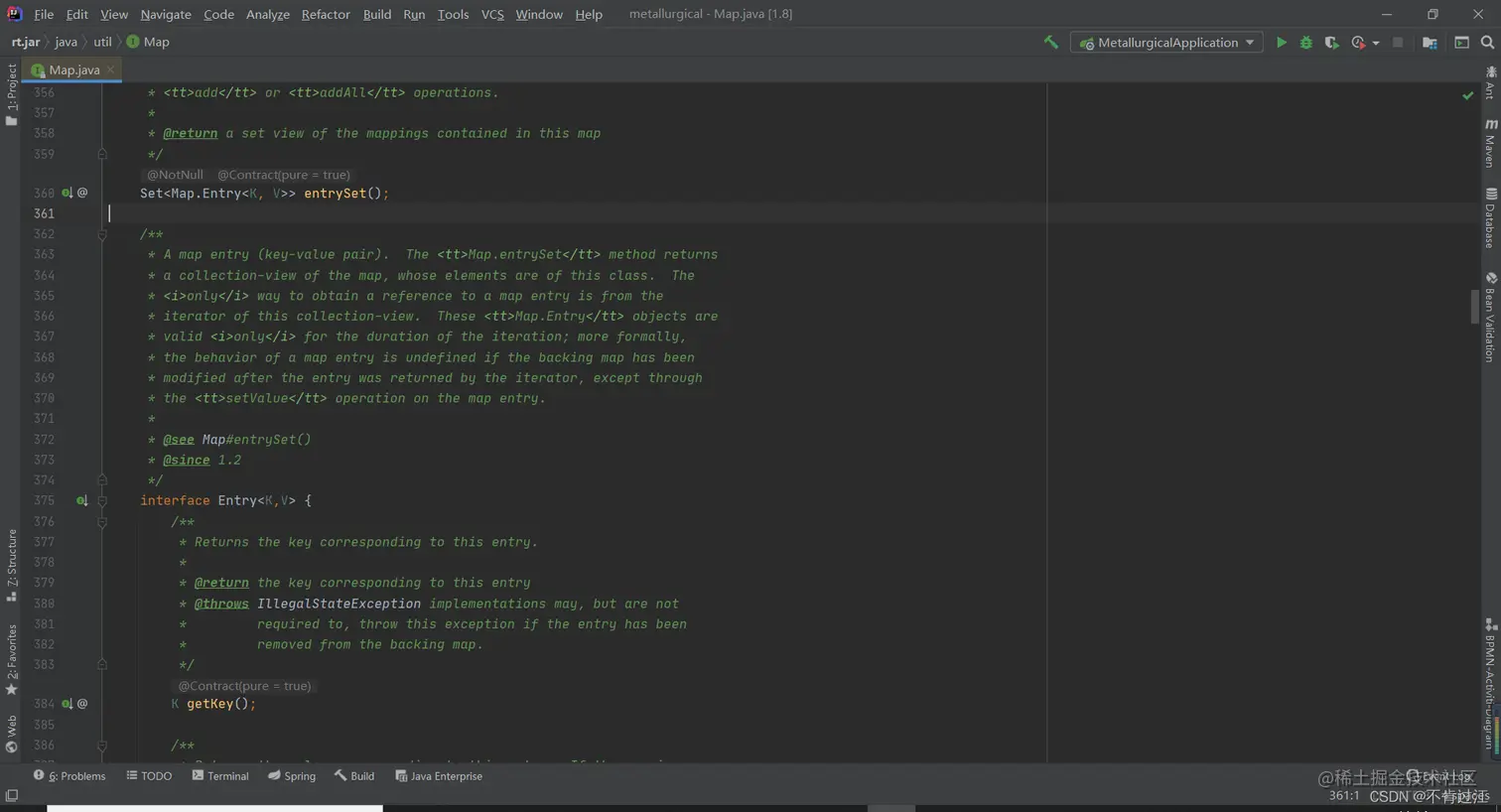Open the Database tool window

tap(1490, 217)
